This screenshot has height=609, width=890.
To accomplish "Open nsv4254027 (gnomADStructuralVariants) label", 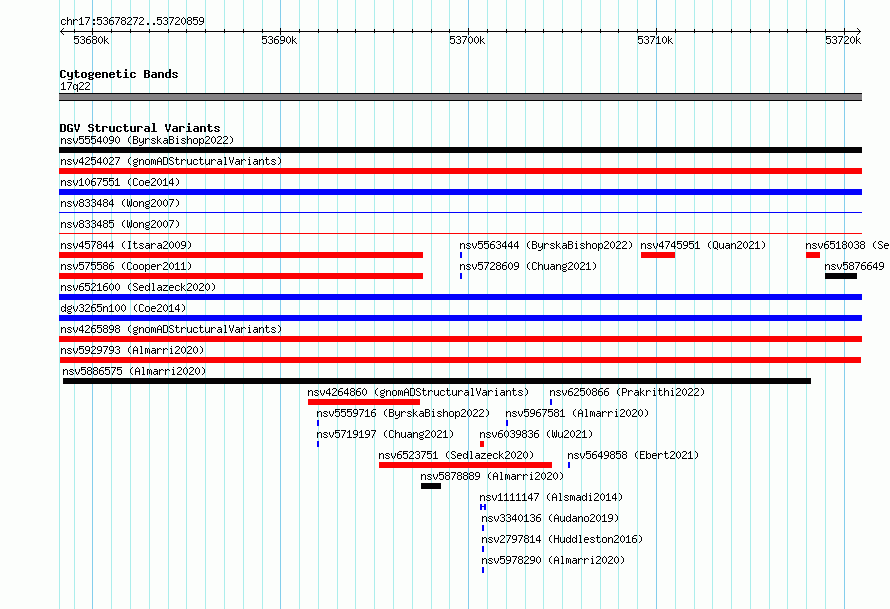I will point(171,161).
